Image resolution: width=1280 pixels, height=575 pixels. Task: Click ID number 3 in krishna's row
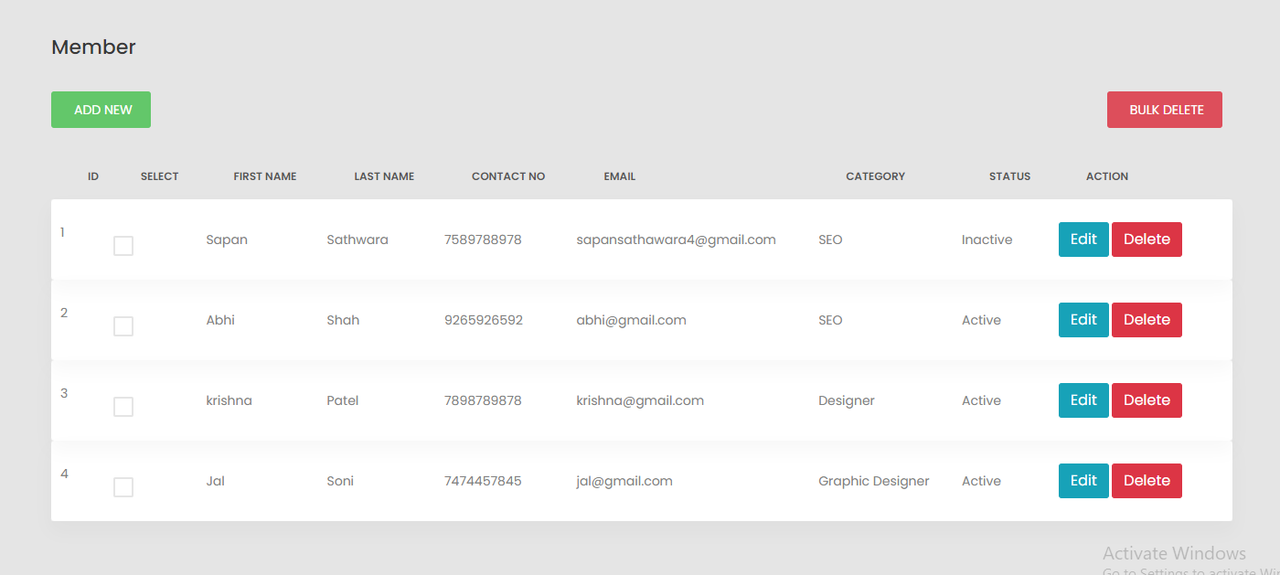[x=64, y=393]
